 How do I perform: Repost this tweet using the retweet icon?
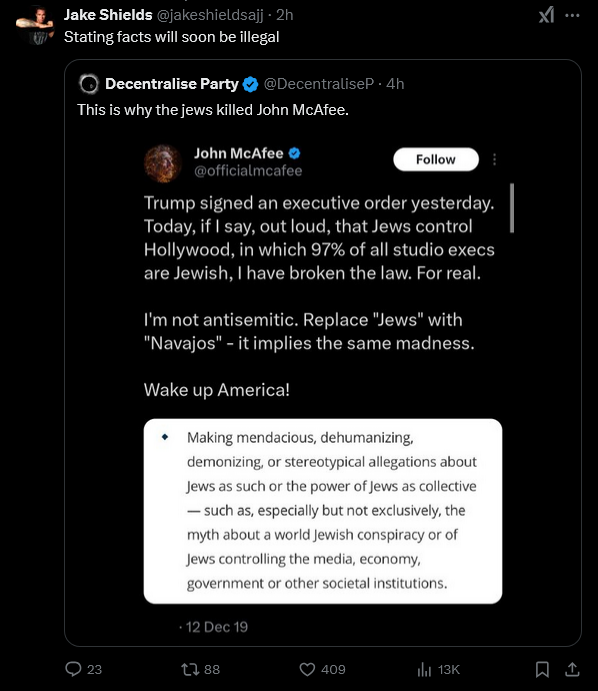click(x=190, y=669)
